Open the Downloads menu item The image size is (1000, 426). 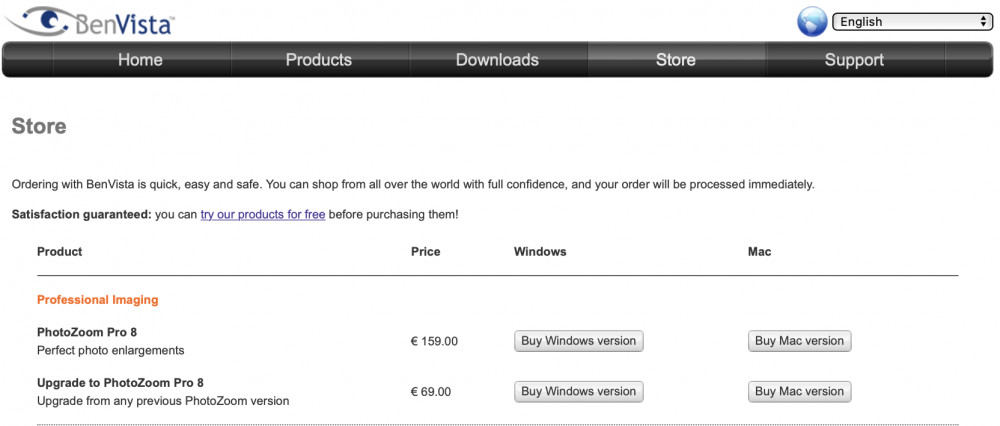pyautogui.click(x=497, y=60)
